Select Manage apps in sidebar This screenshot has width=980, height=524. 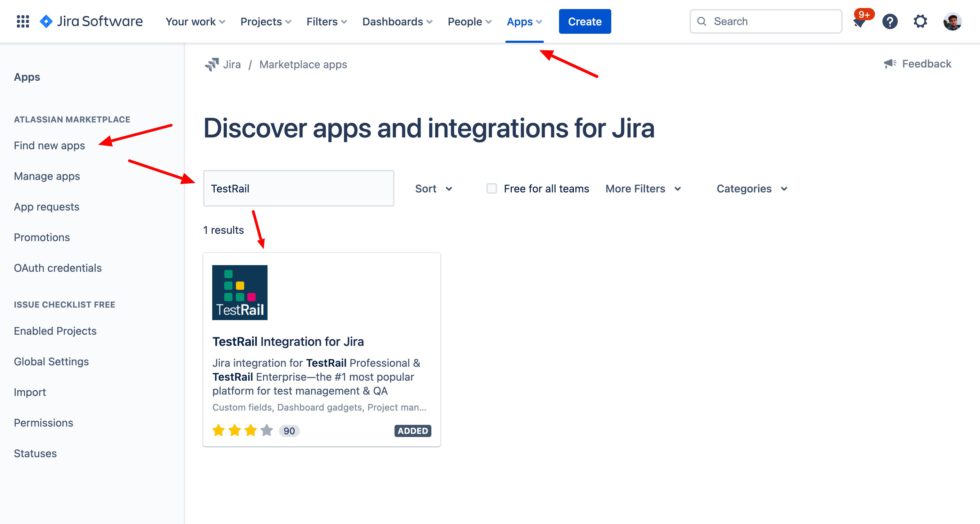coord(47,176)
